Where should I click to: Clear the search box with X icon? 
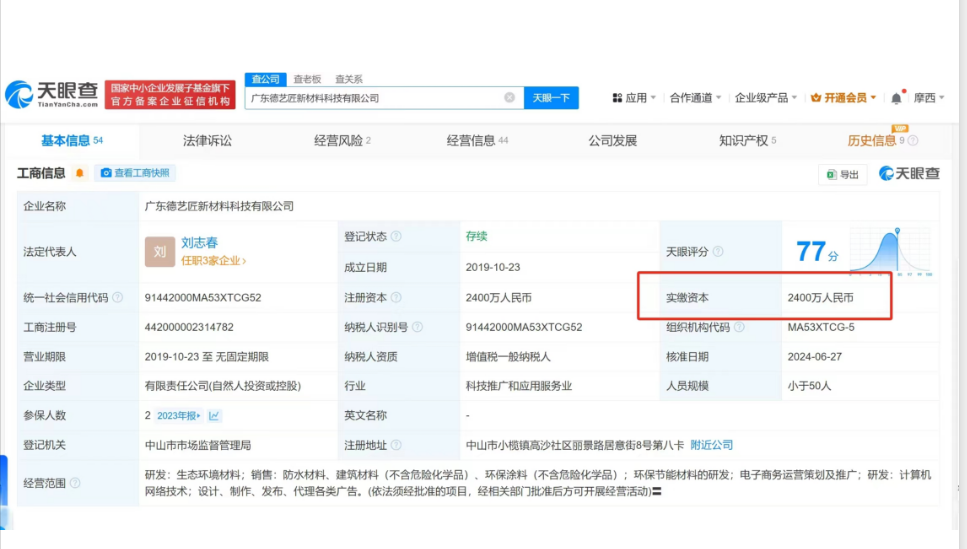[x=509, y=98]
